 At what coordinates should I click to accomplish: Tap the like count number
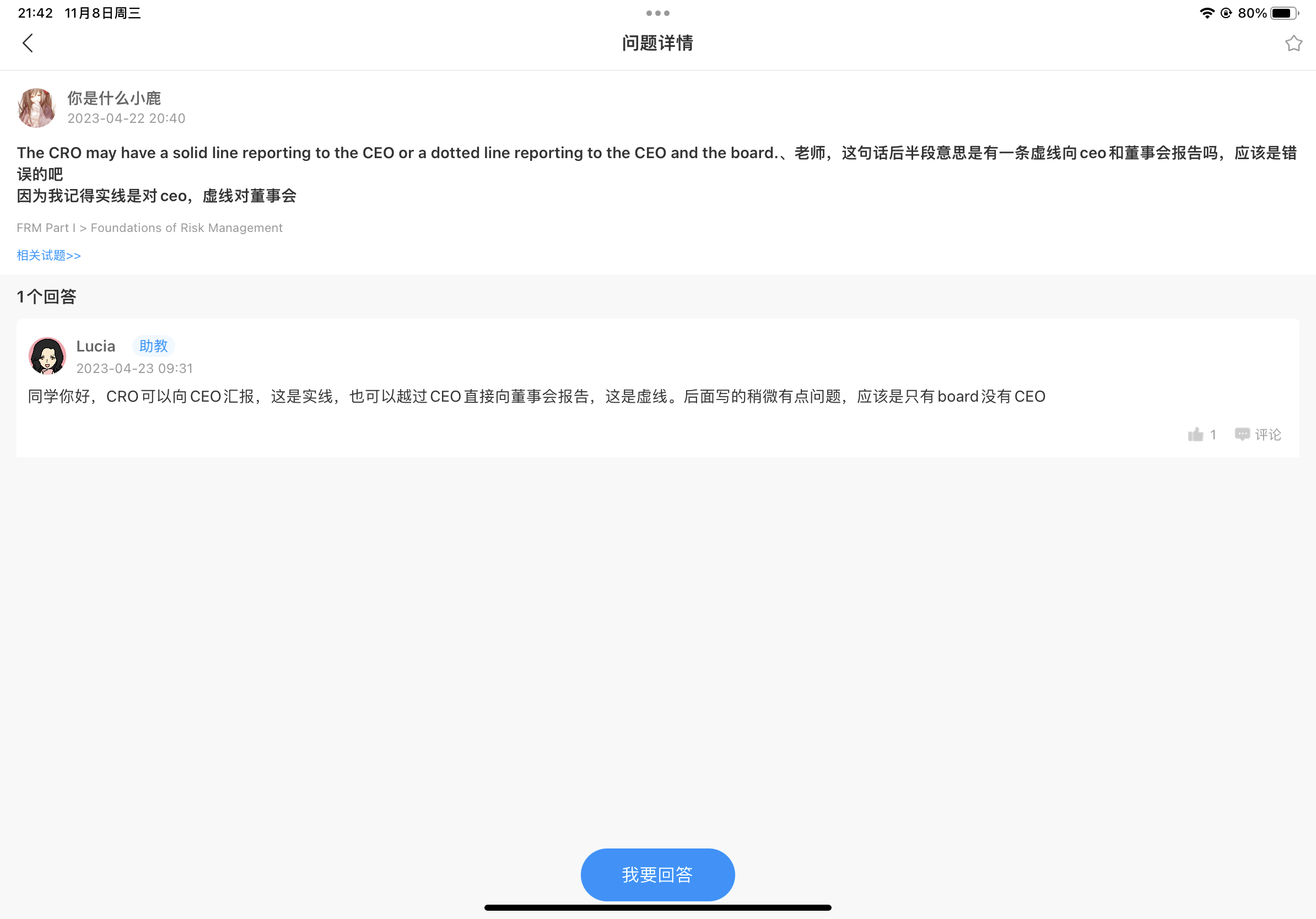click(x=1213, y=434)
